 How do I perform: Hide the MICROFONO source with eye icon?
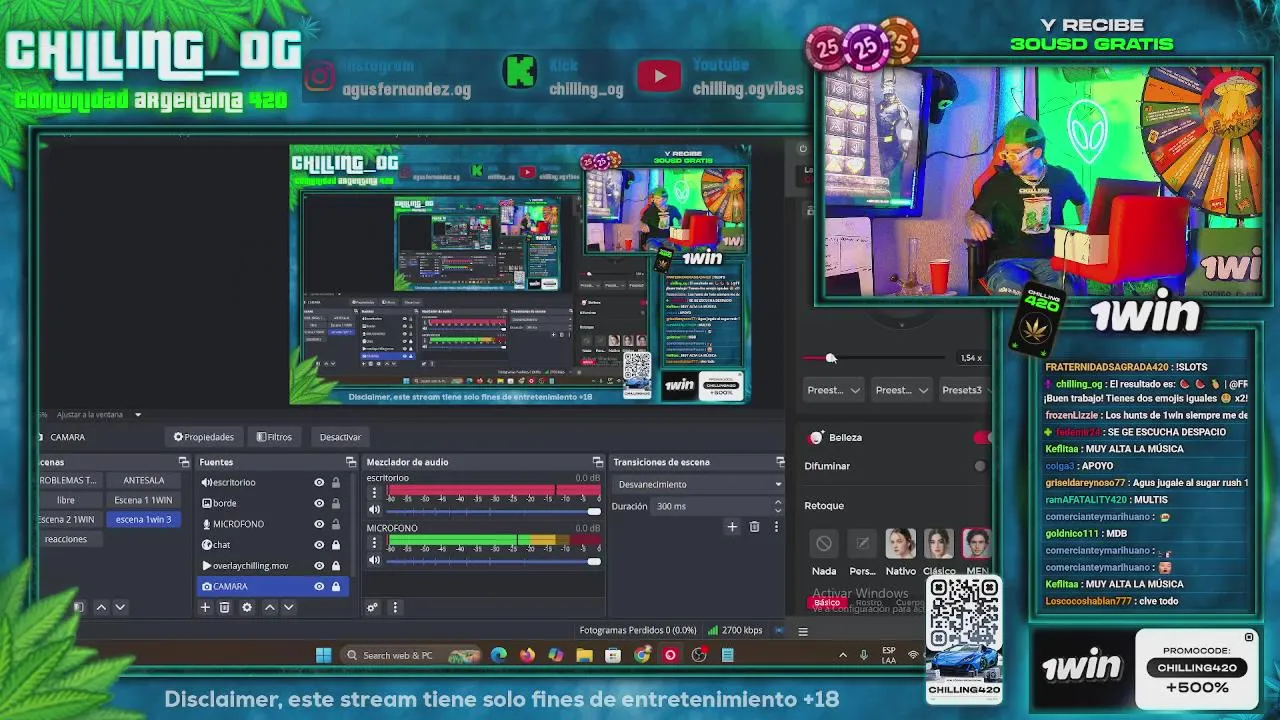click(x=319, y=524)
